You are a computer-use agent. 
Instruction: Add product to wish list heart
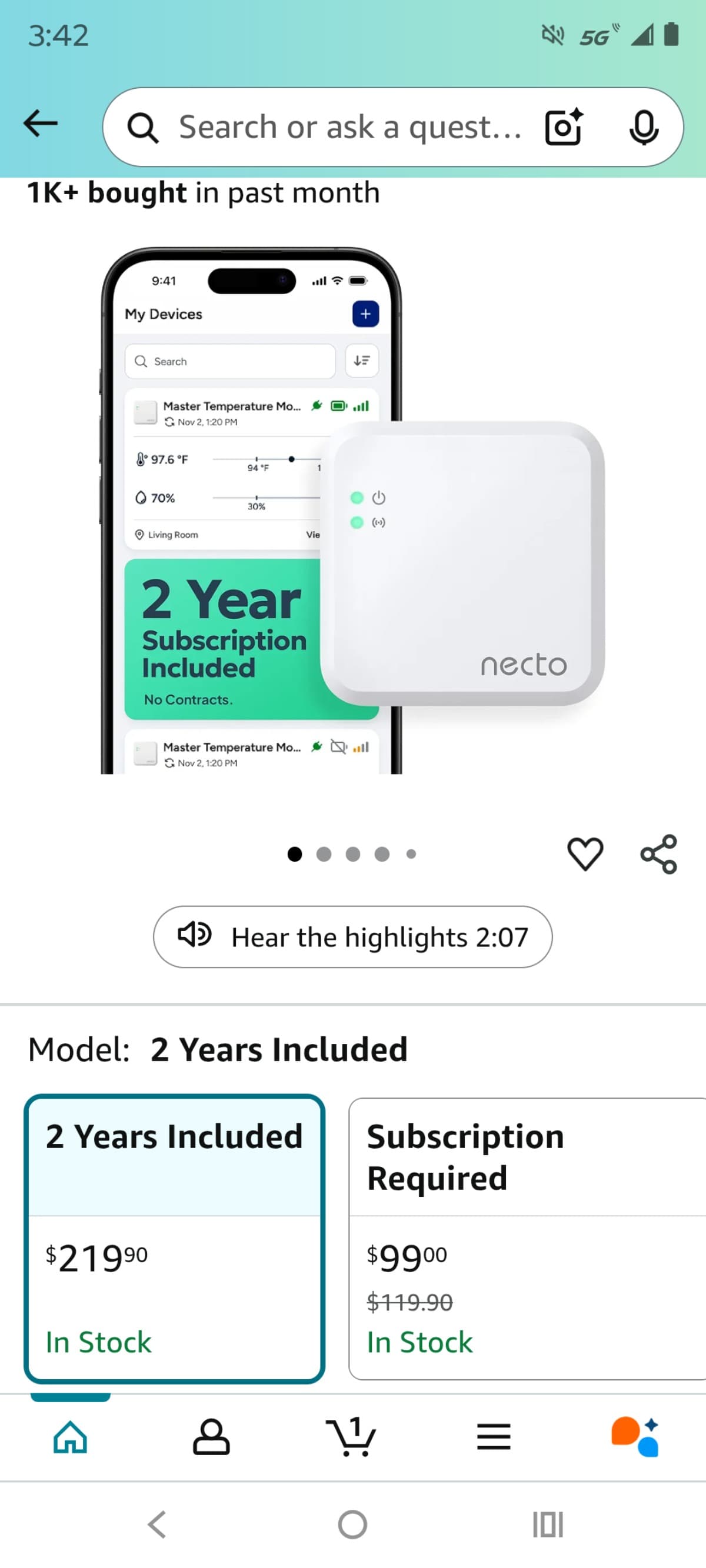coord(585,853)
